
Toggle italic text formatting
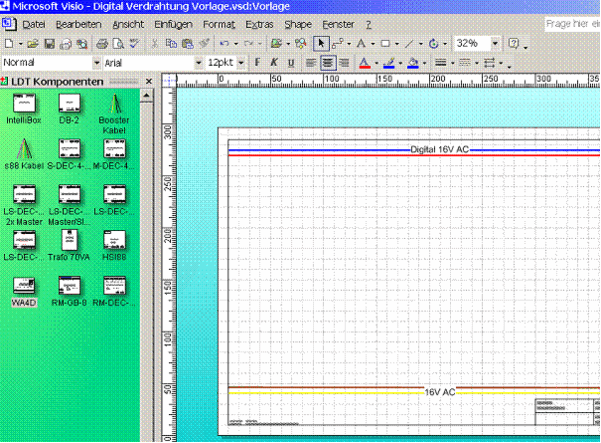click(273, 63)
